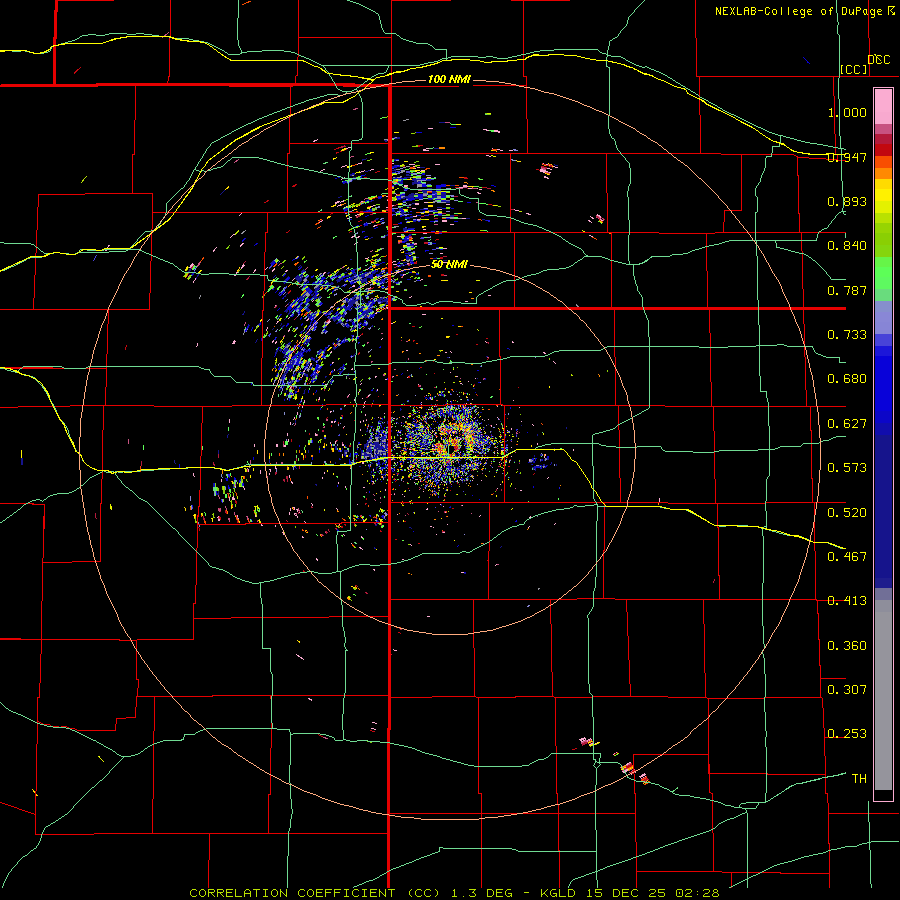Click the KGLD station identifier in the caption
Screen dimensions: 900x900
click(x=559, y=893)
